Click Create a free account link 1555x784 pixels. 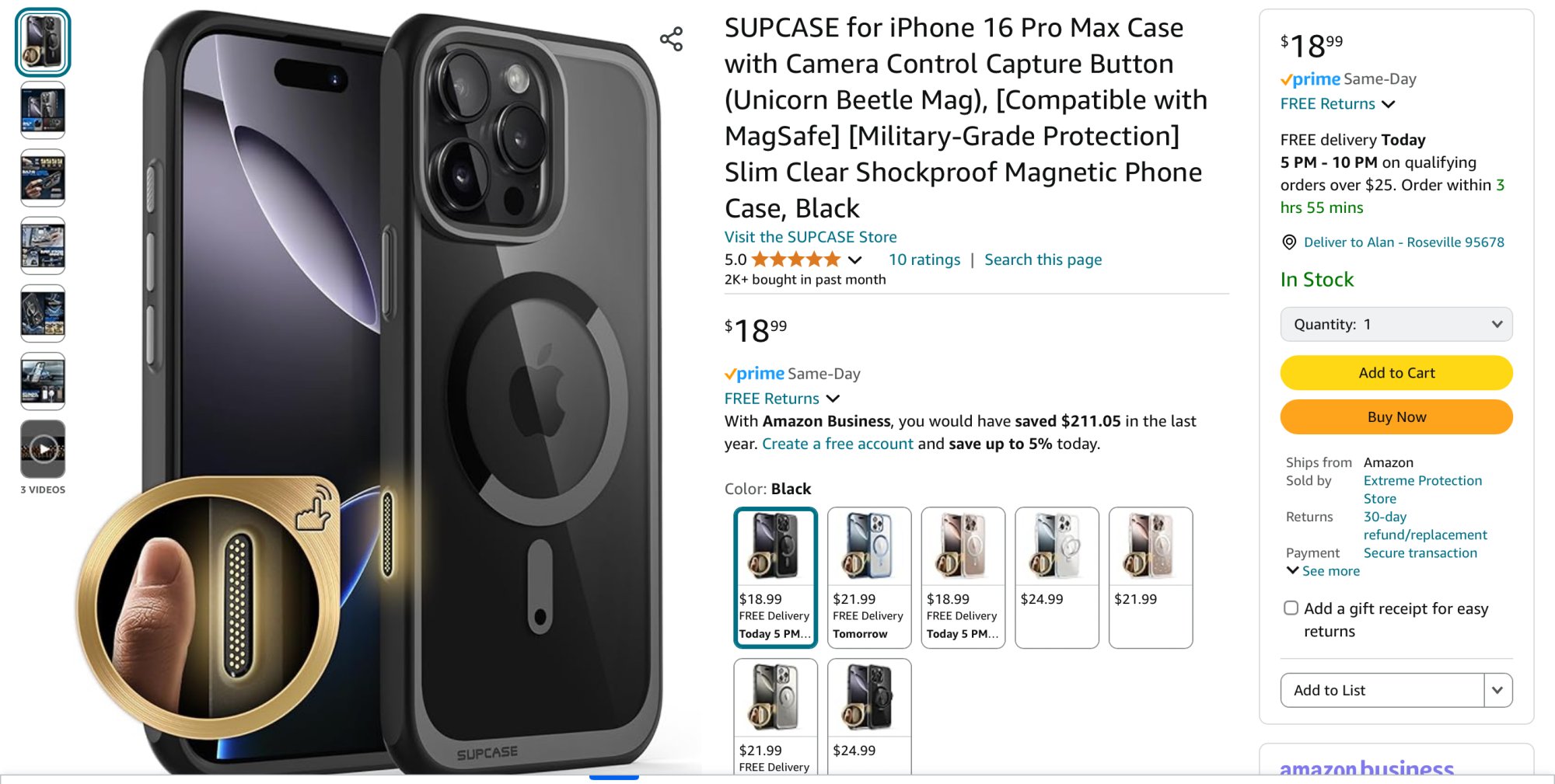[837, 444]
